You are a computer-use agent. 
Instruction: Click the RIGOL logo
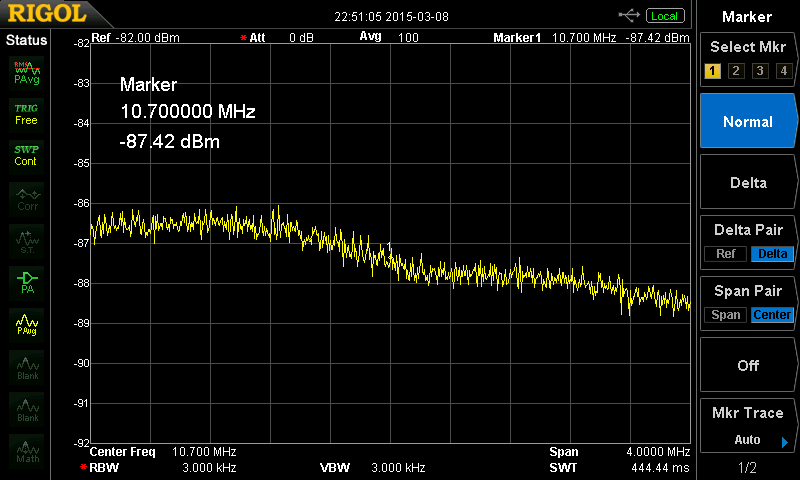click(47, 13)
